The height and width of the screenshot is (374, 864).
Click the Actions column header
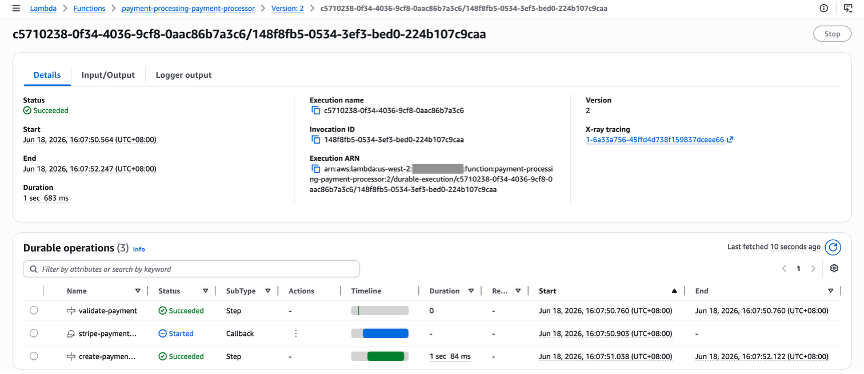301,291
